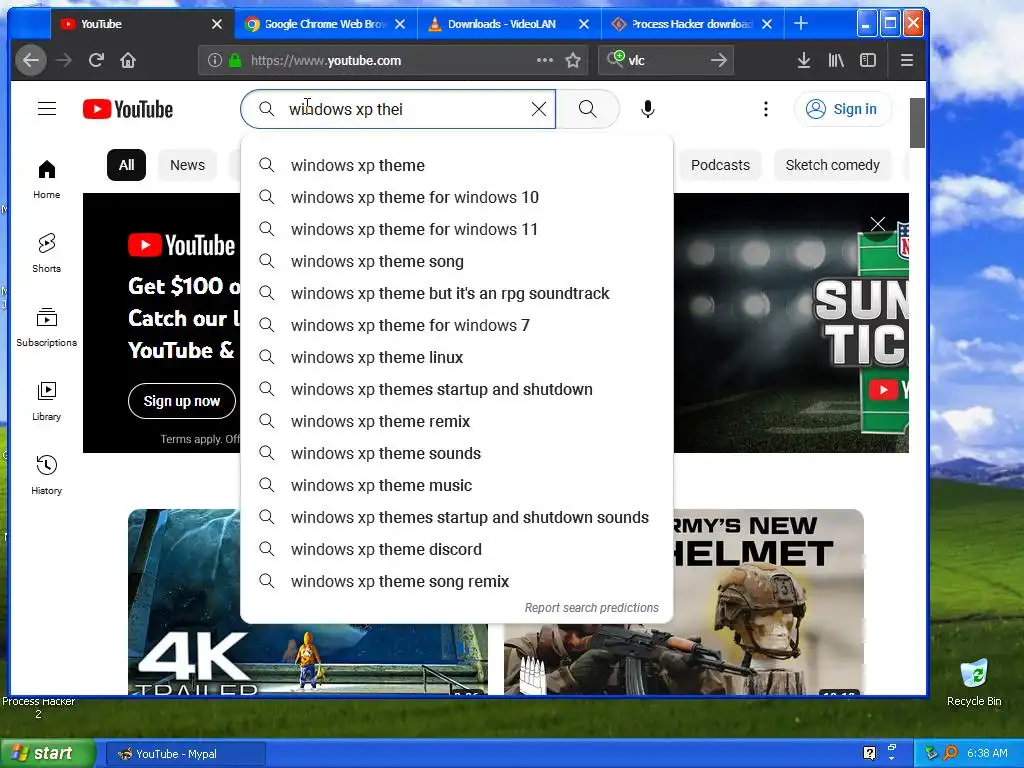This screenshot has width=1024, height=768.
Task: Choose suggestion windows xp theme for windows 10
Action: pos(456,197)
